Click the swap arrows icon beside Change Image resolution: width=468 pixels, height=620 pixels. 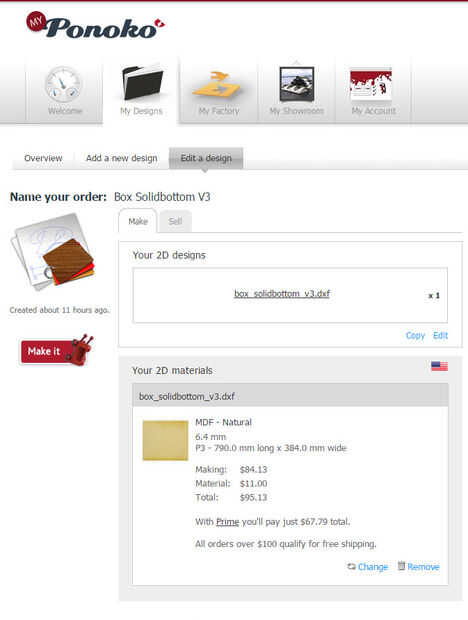[351, 567]
